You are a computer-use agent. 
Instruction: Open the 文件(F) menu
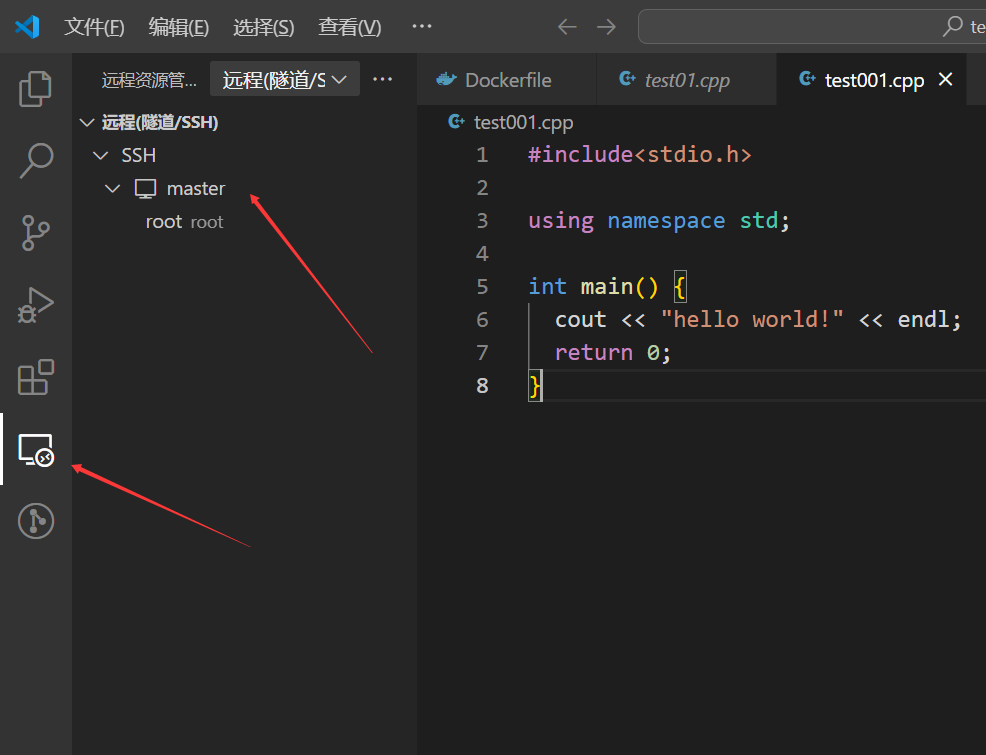click(x=94, y=27)
